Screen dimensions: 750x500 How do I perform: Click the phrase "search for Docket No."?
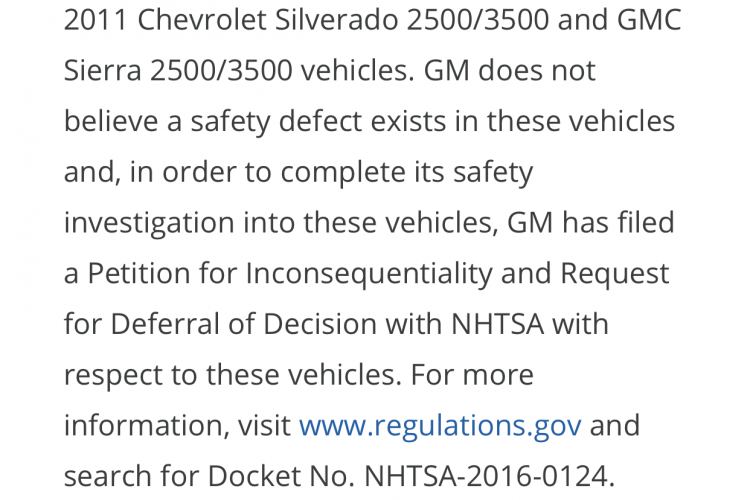pos(209,476)
